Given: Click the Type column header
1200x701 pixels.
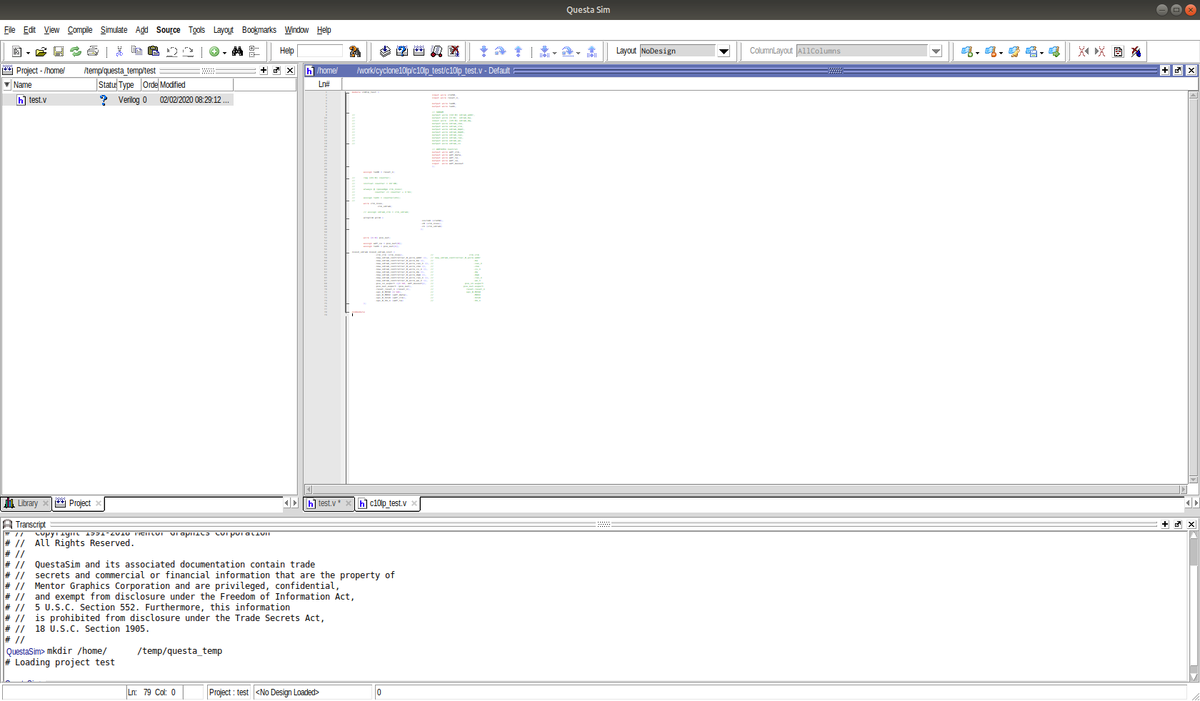Looking at the screenshot, I should coord(127,85).
